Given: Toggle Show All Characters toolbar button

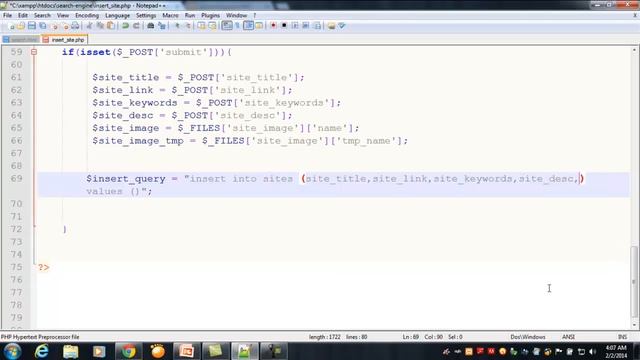Looking at the screenshot, I should 238,26.
